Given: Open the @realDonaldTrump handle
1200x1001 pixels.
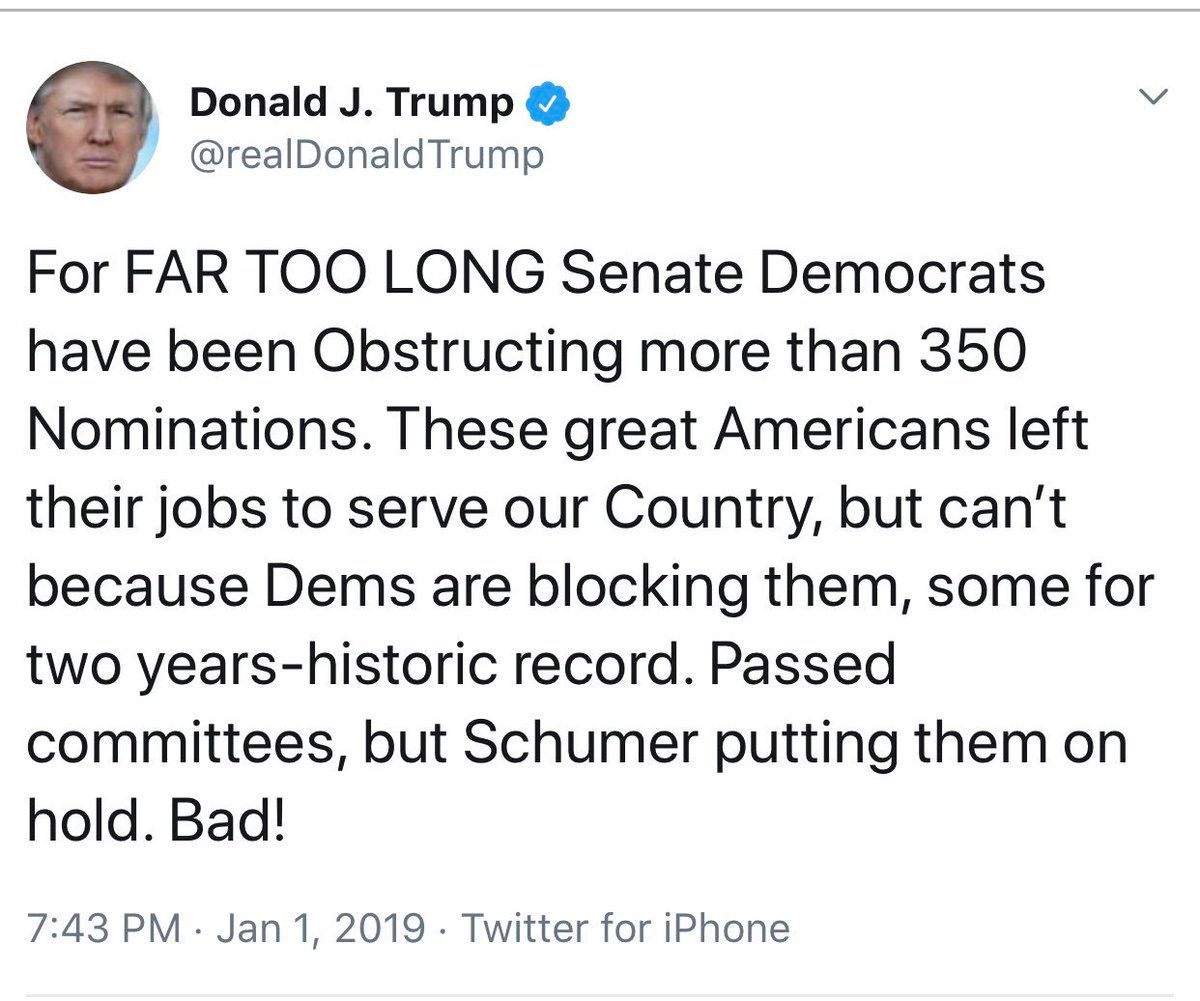Looking at the screenshot, I should (x=367, y=155).
